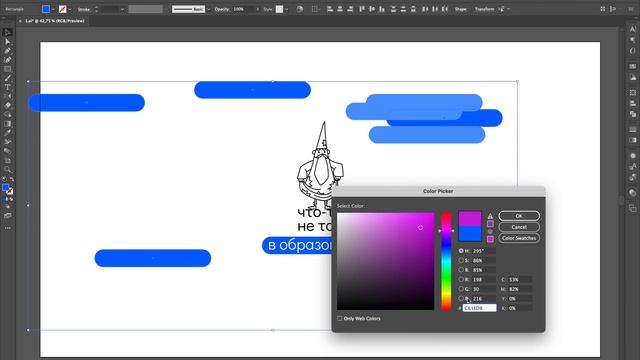
Task: Select the Direct Selection tool
Action: click(x=7, y=42)
